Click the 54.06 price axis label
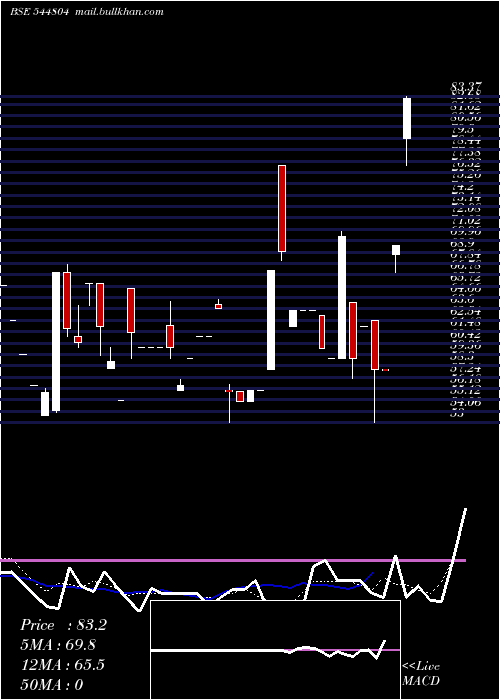 point(465,402)
